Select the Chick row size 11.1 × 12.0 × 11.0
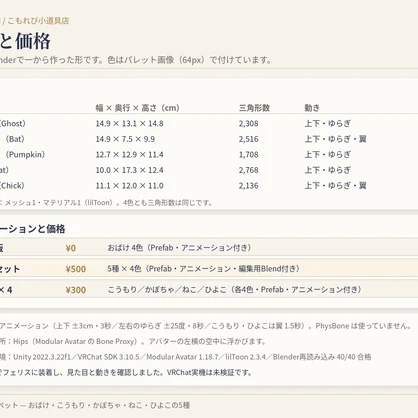This screenshot has width=418, height=418. click(x=129, y=186)
